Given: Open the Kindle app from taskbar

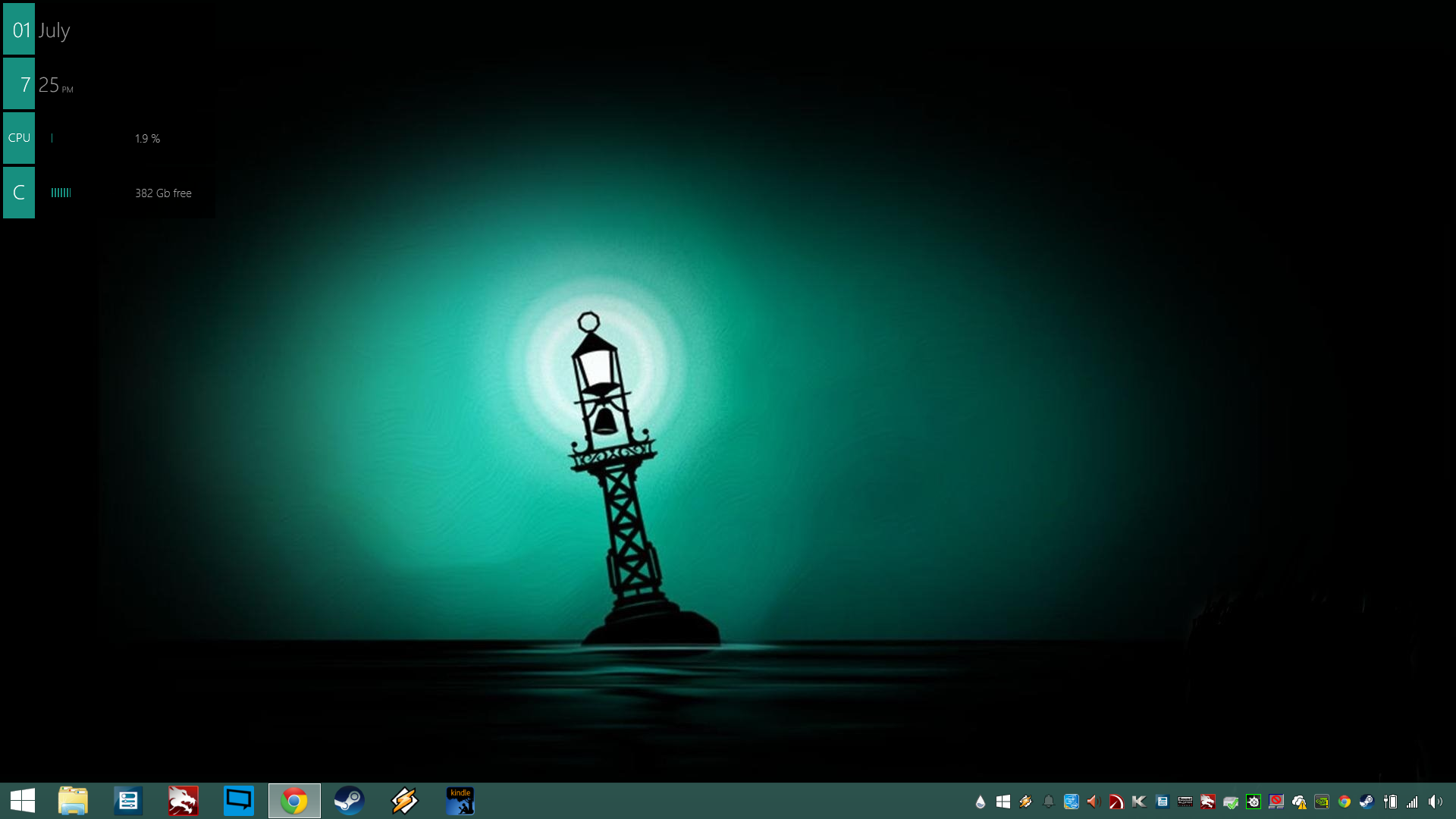Looking at the screenshot, I should [x=460, y=801].
